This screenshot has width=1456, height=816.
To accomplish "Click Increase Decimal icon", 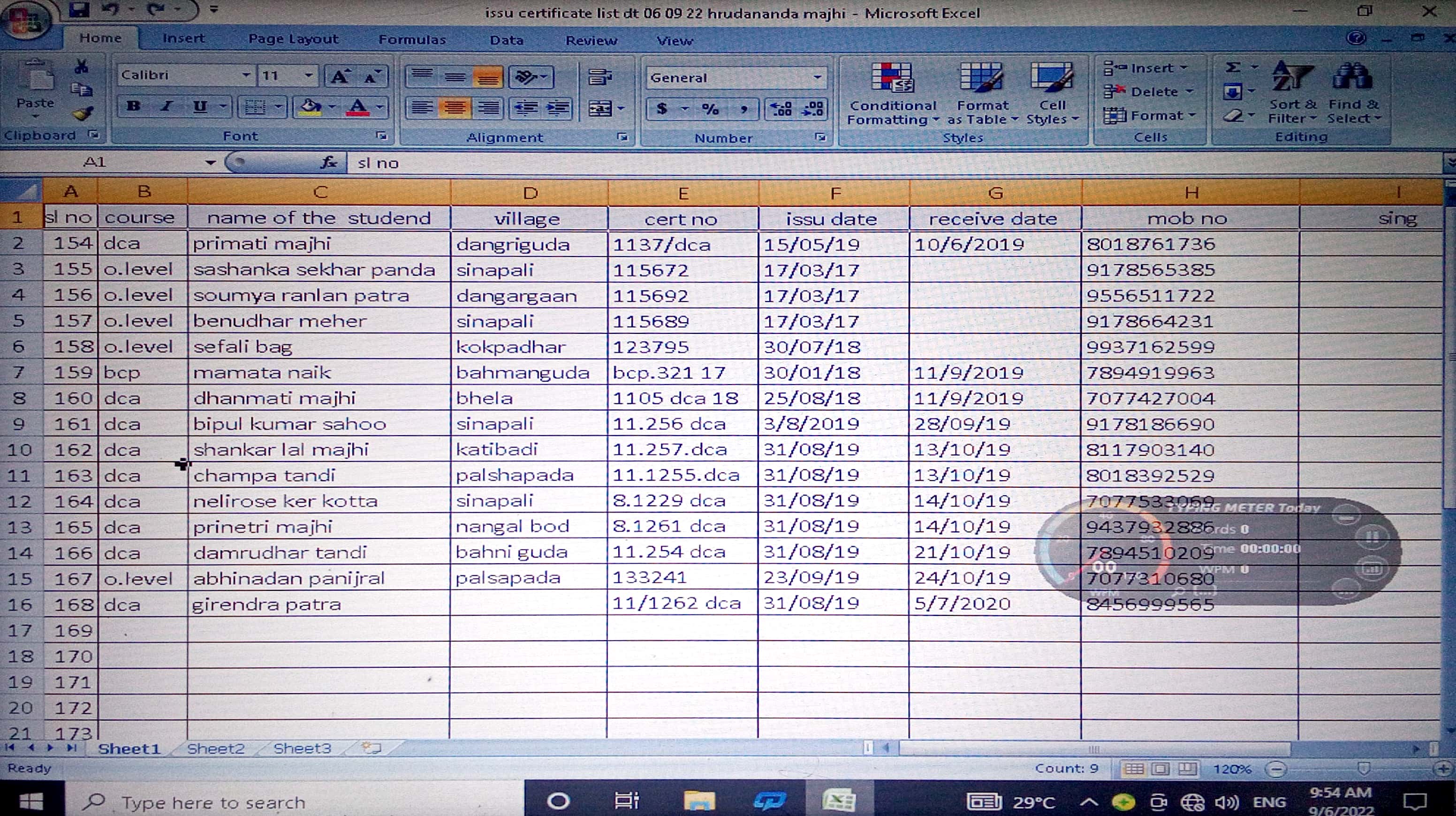I will (781, 108).
